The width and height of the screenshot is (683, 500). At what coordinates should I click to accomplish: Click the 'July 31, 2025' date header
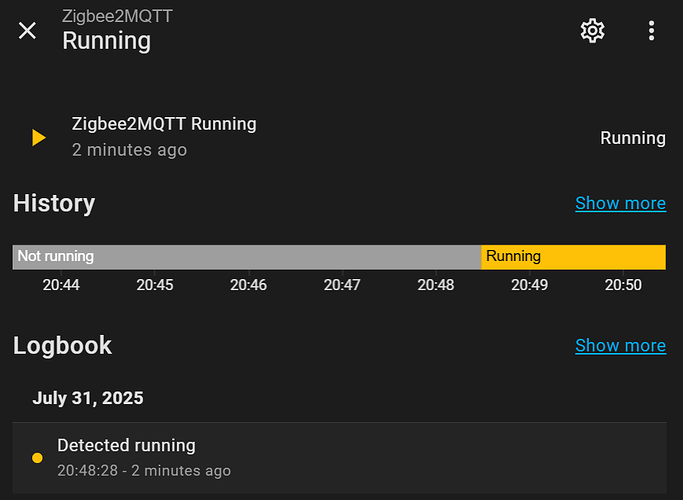pos(88,398)
